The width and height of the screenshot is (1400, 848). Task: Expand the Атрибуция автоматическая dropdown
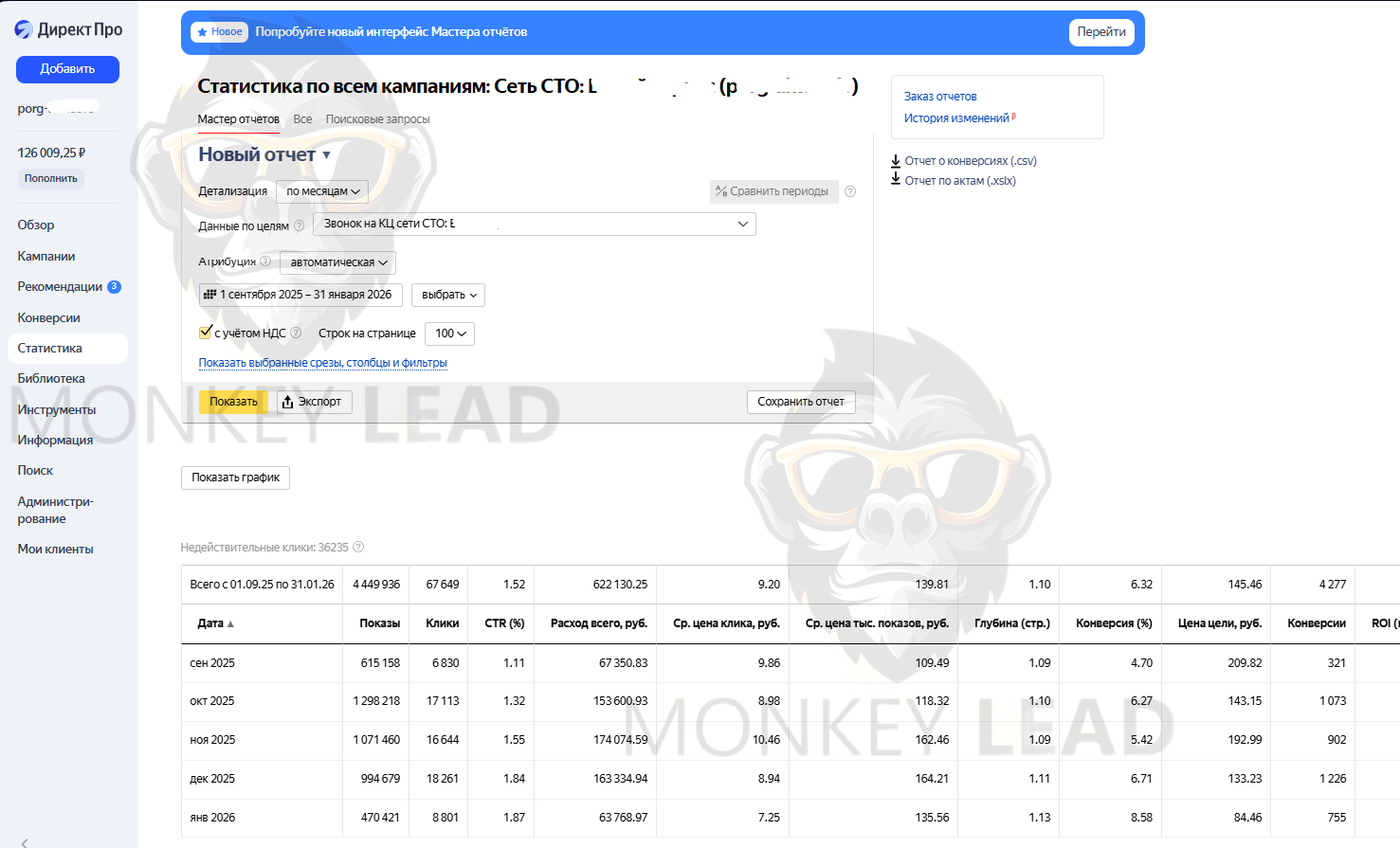337,262
